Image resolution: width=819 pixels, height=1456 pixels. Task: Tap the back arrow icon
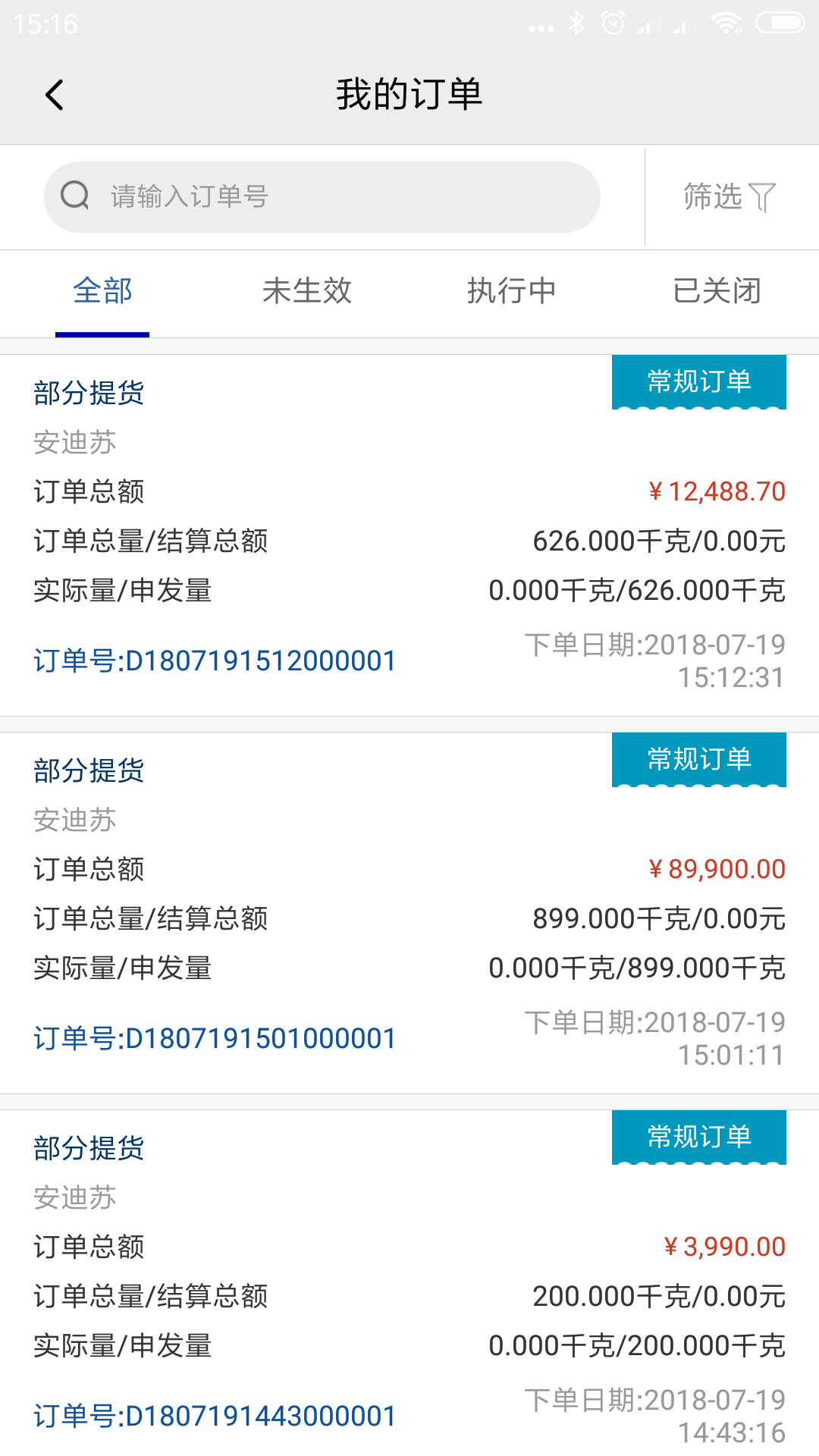click(55, 95)
